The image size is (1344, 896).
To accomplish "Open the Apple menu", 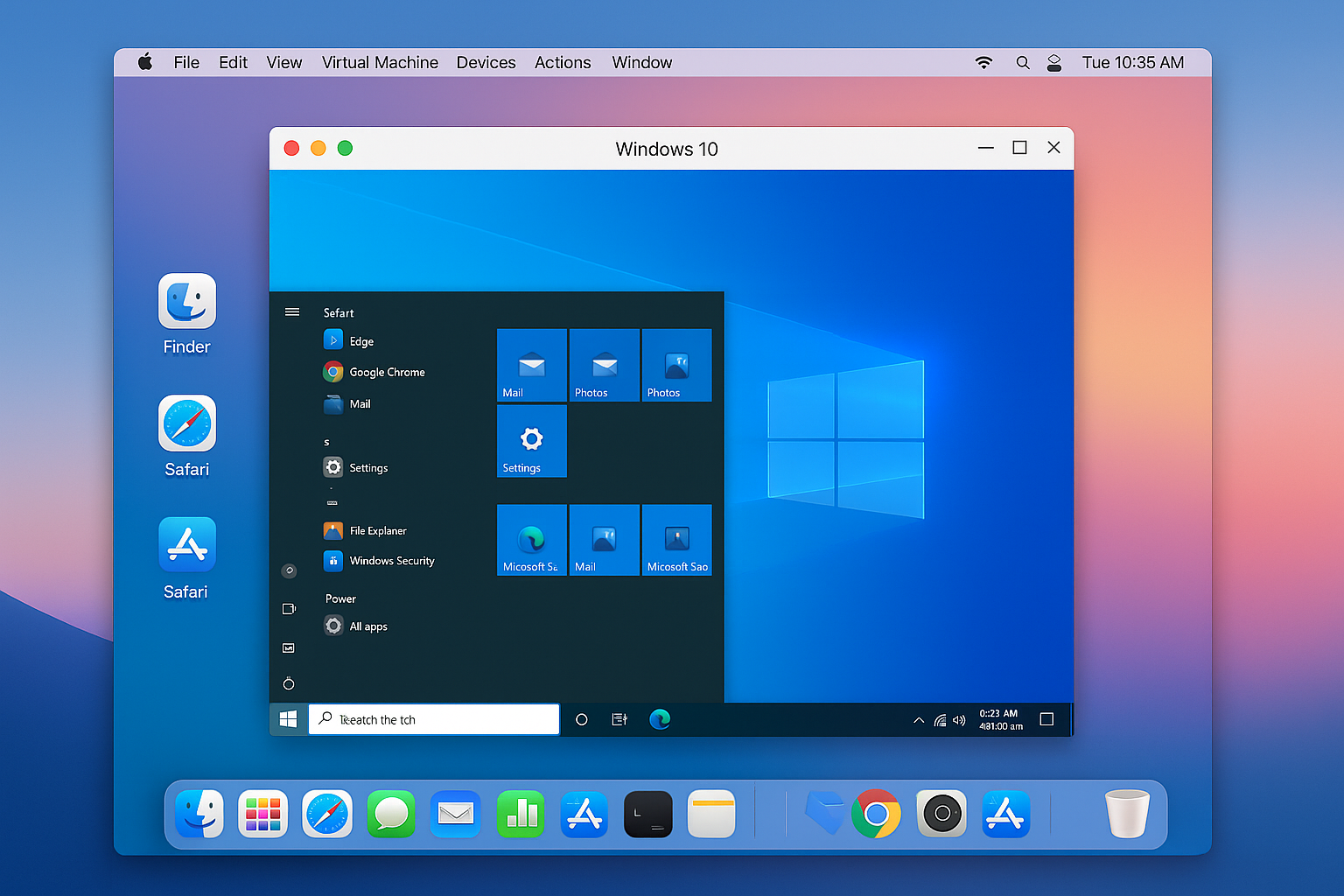I will [x=145, y=62].
